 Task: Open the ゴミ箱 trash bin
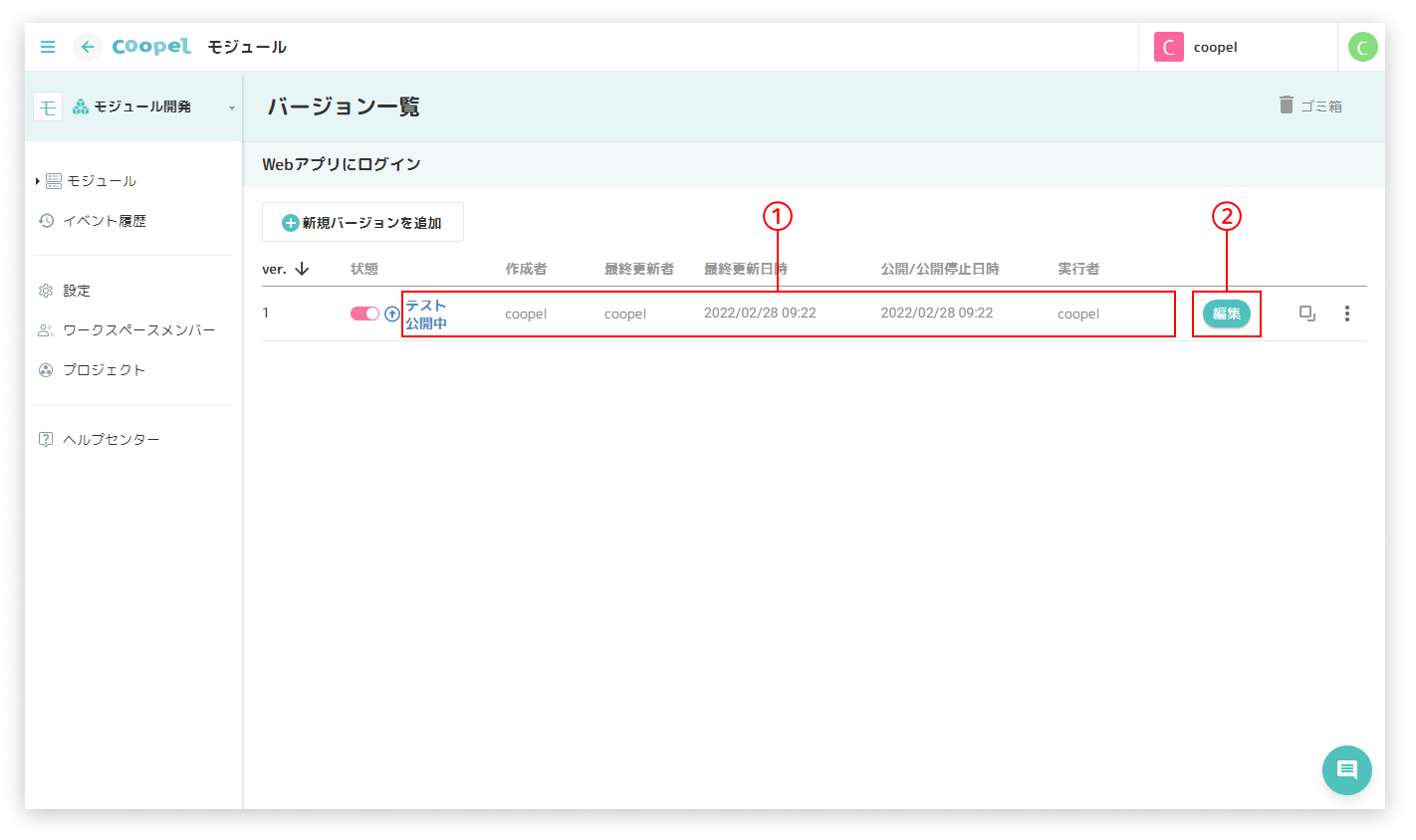[1310, 105]
